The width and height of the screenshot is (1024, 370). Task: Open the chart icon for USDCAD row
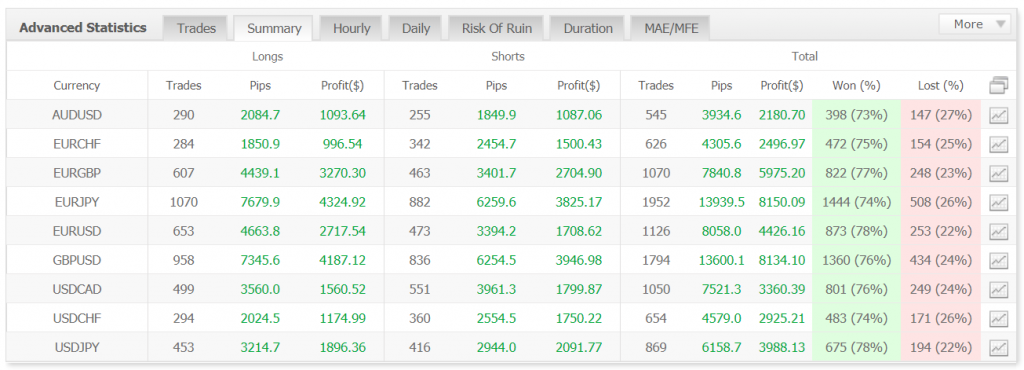tap(998, 290)
